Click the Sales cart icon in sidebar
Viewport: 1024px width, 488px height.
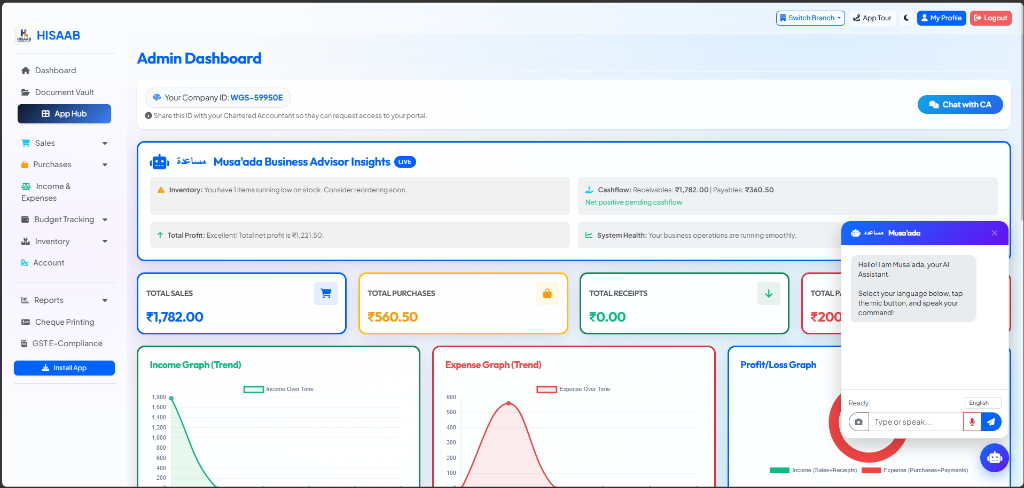pos(25,143)
